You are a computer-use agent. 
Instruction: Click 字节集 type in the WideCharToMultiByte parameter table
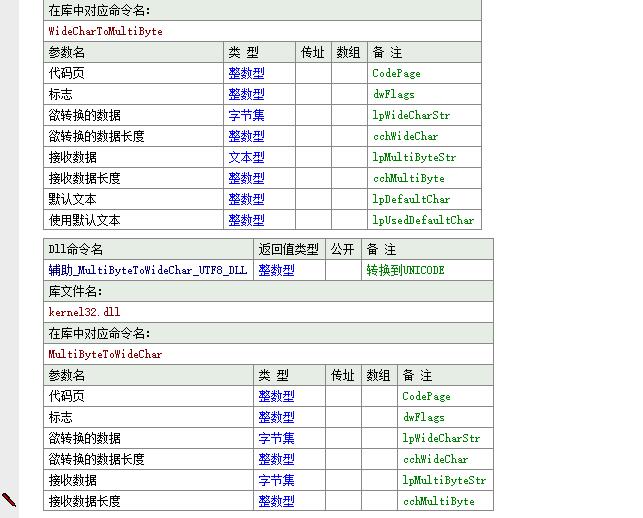246,115
